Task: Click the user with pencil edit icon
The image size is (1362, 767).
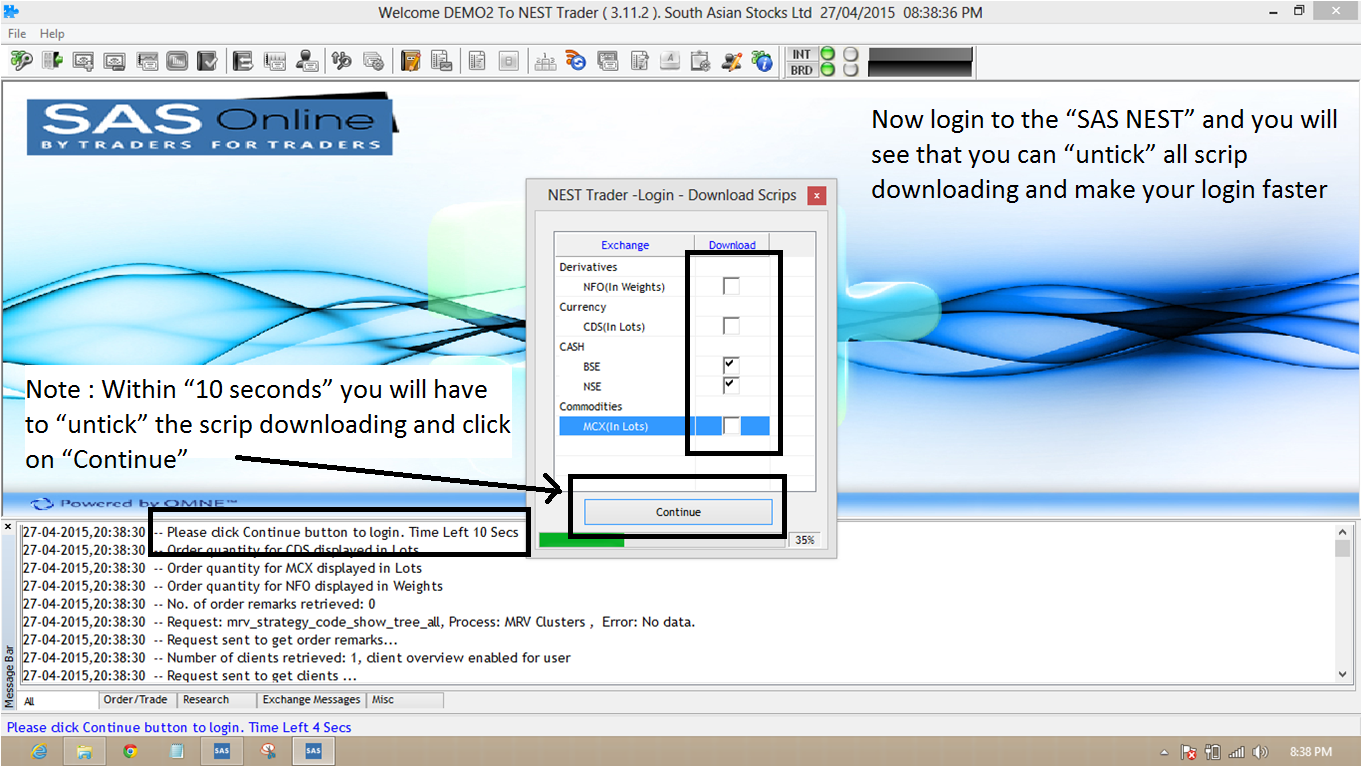Action: [x=732, y=61]
